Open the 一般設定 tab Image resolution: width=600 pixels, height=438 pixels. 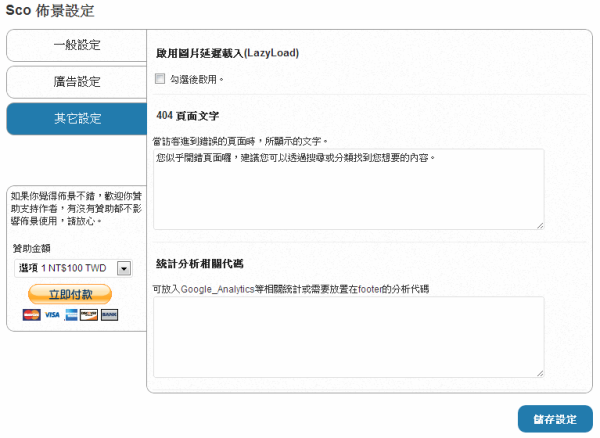(77, 45)
